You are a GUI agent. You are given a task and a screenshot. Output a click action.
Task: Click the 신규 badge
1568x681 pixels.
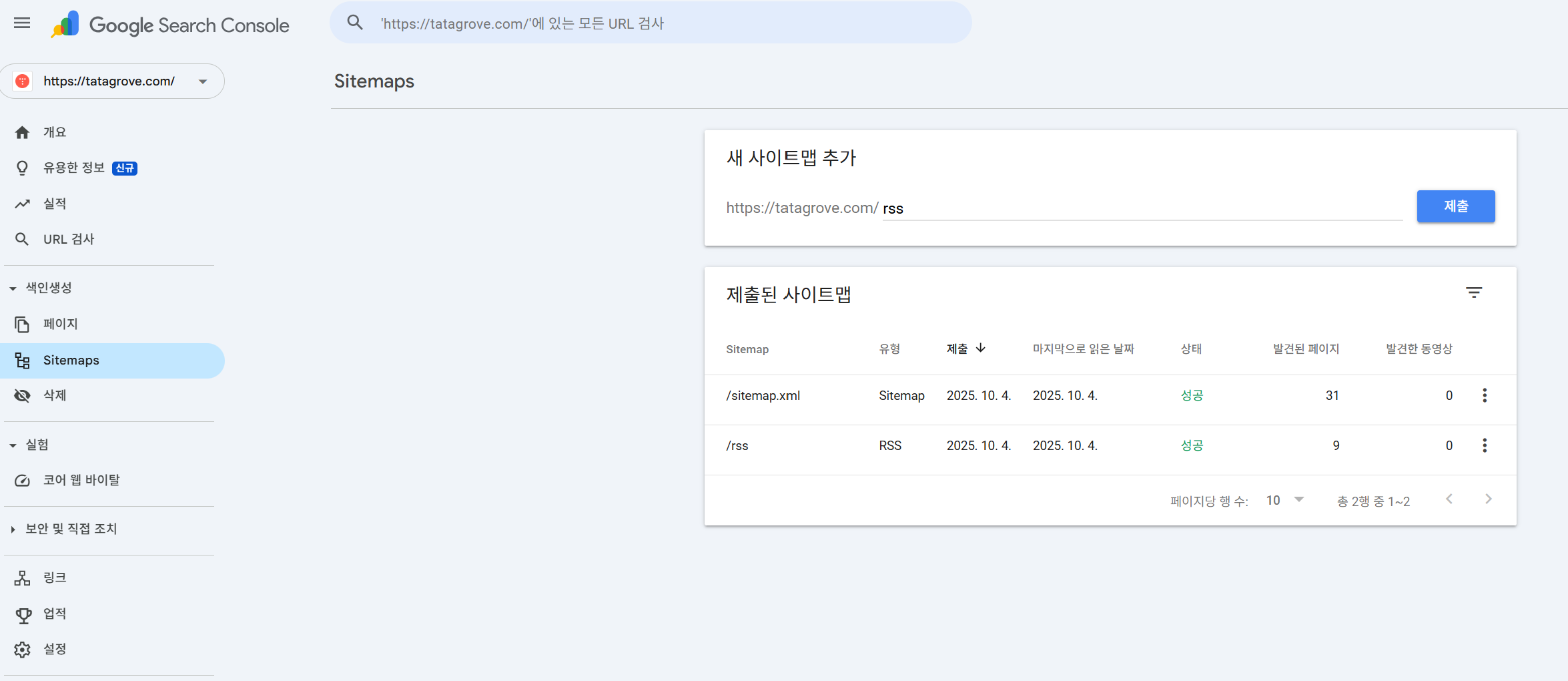[125, 168]
